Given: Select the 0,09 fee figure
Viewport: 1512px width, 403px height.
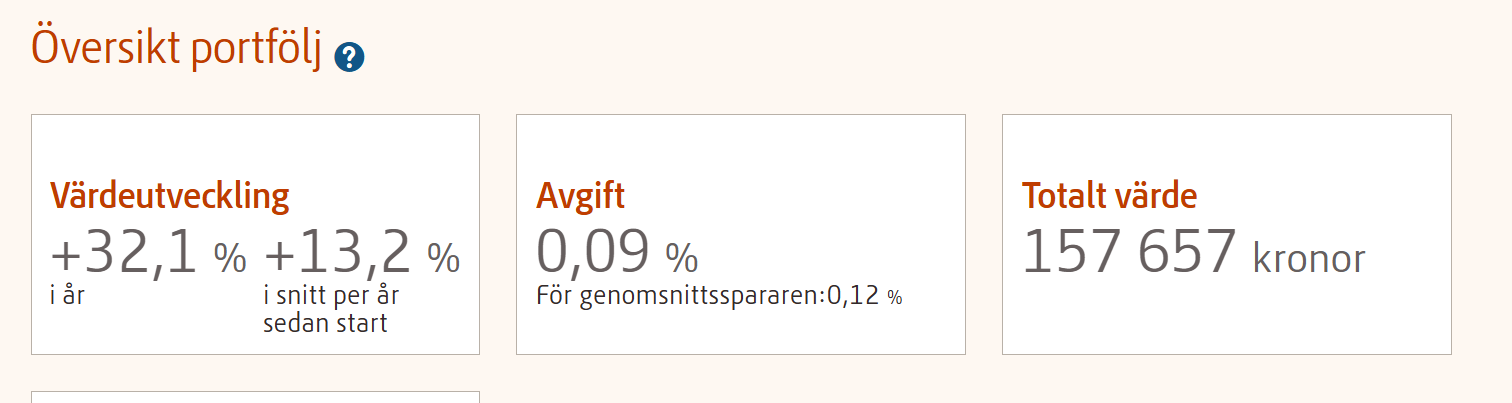Looking at the screenshot, I should pos(593,252).
